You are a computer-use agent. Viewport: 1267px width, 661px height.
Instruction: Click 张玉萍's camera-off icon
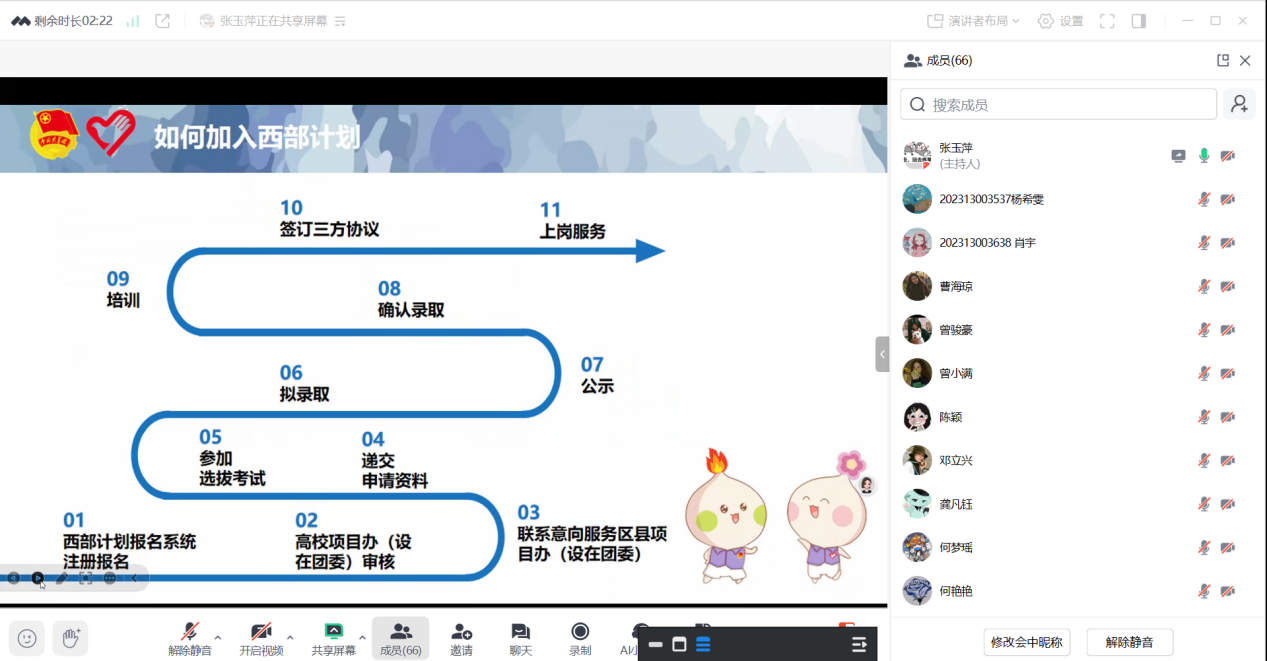(x=1228, y=155)
